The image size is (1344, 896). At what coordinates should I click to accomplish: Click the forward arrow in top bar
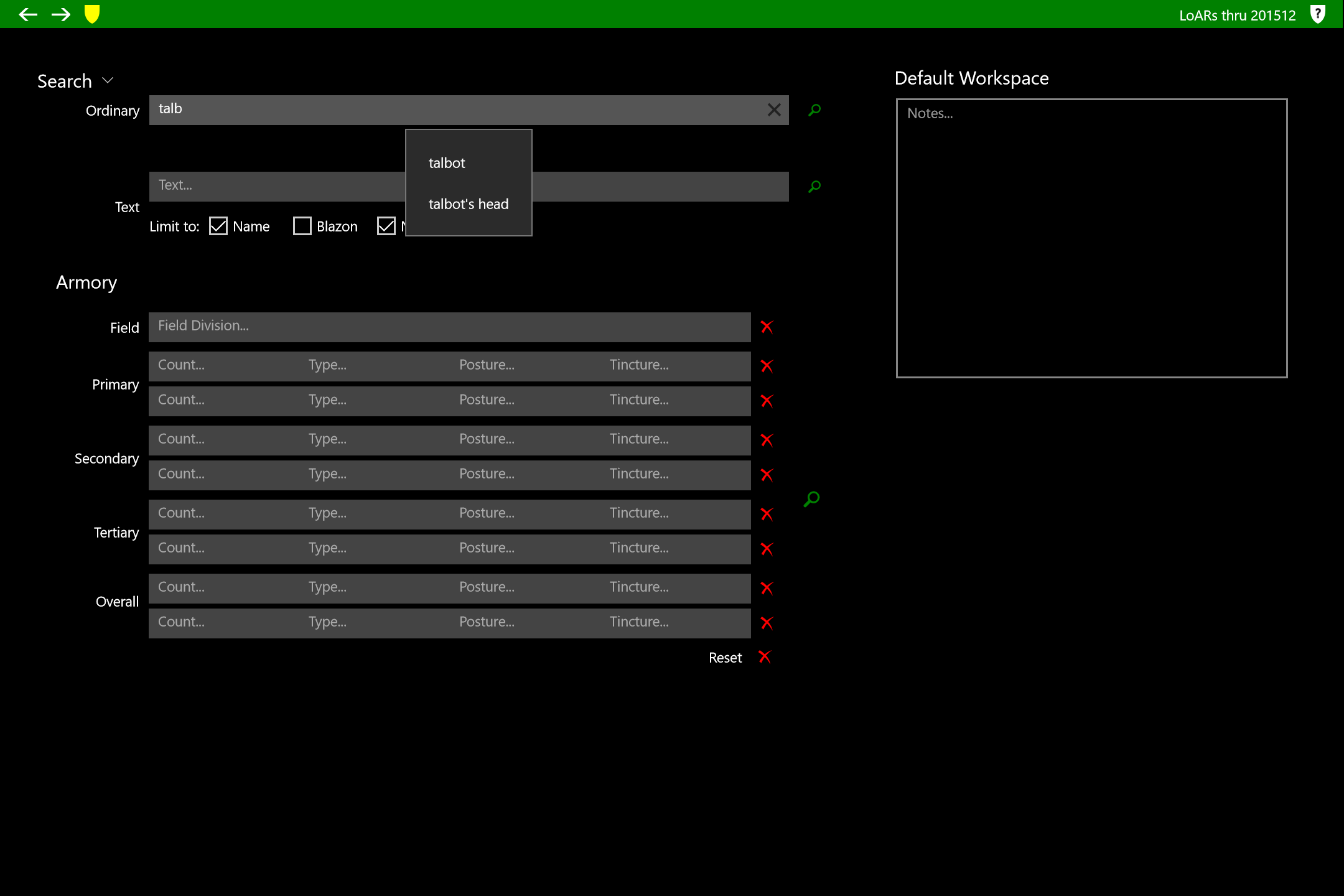coord(61,14)
